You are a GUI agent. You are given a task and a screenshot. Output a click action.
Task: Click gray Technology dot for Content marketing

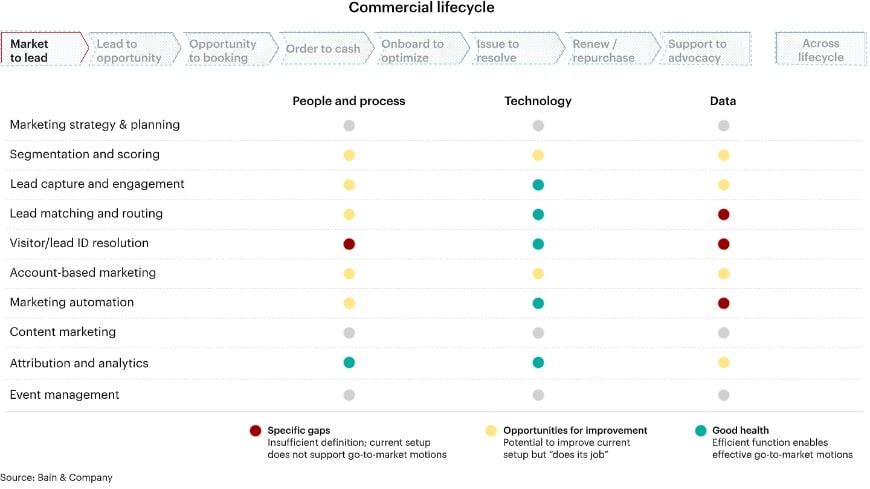coord(538,332)
